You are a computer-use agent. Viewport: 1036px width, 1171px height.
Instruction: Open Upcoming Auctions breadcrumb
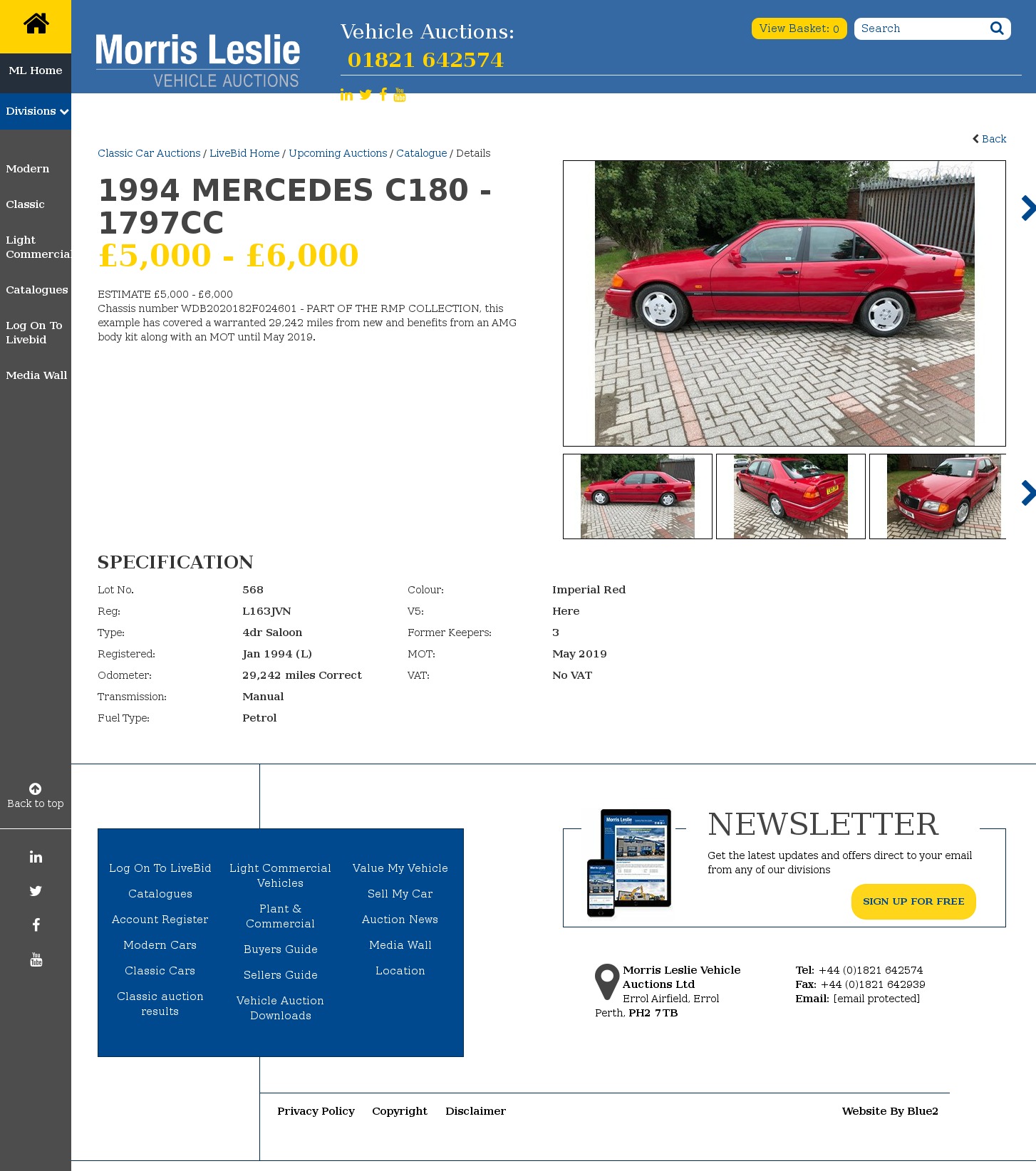click(338, 153)
